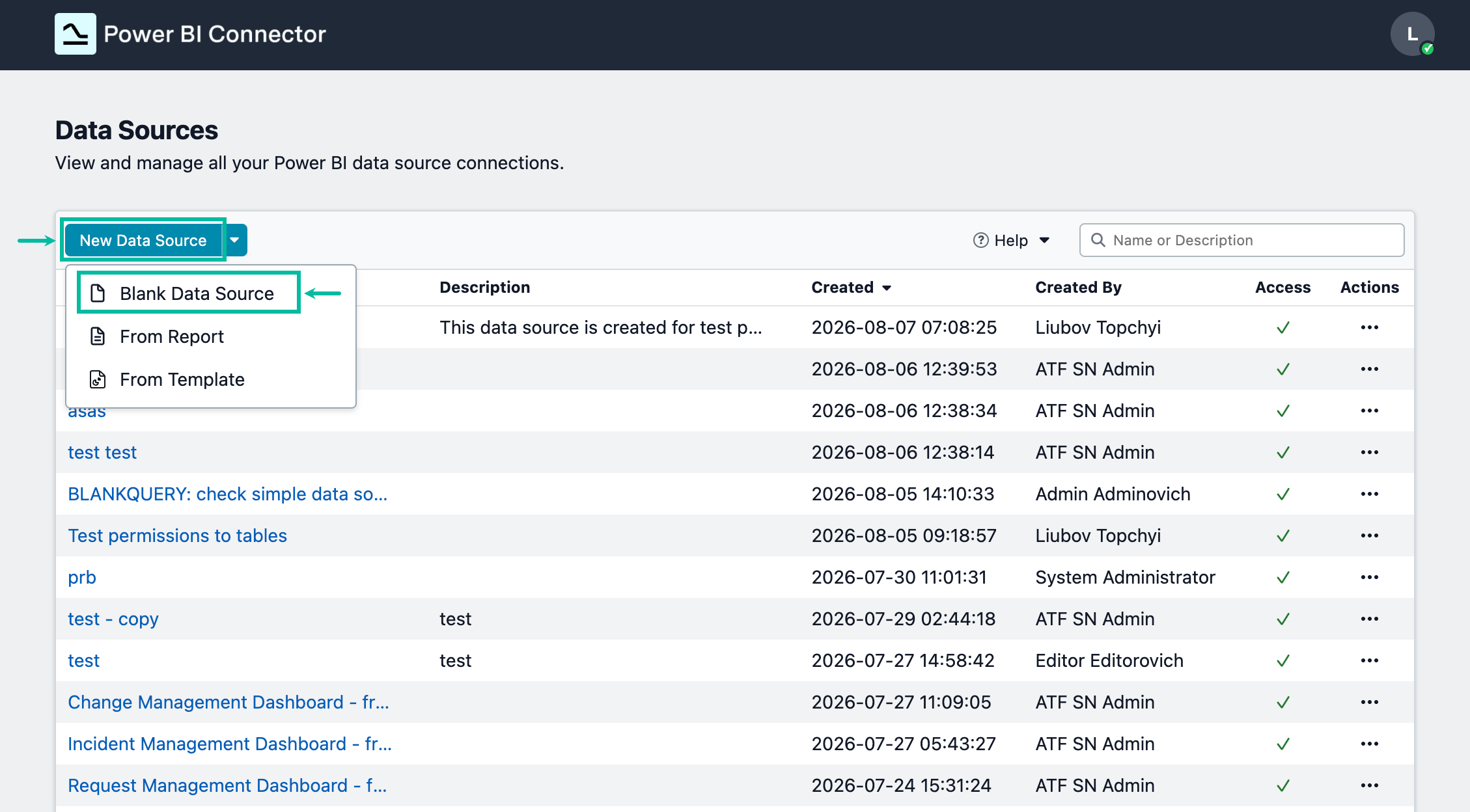Image resolution: width=1470 pixels, height=812 pixels.
Task: Click the 2026-08-07 07:08:25 created date
Action: (904, 327)
